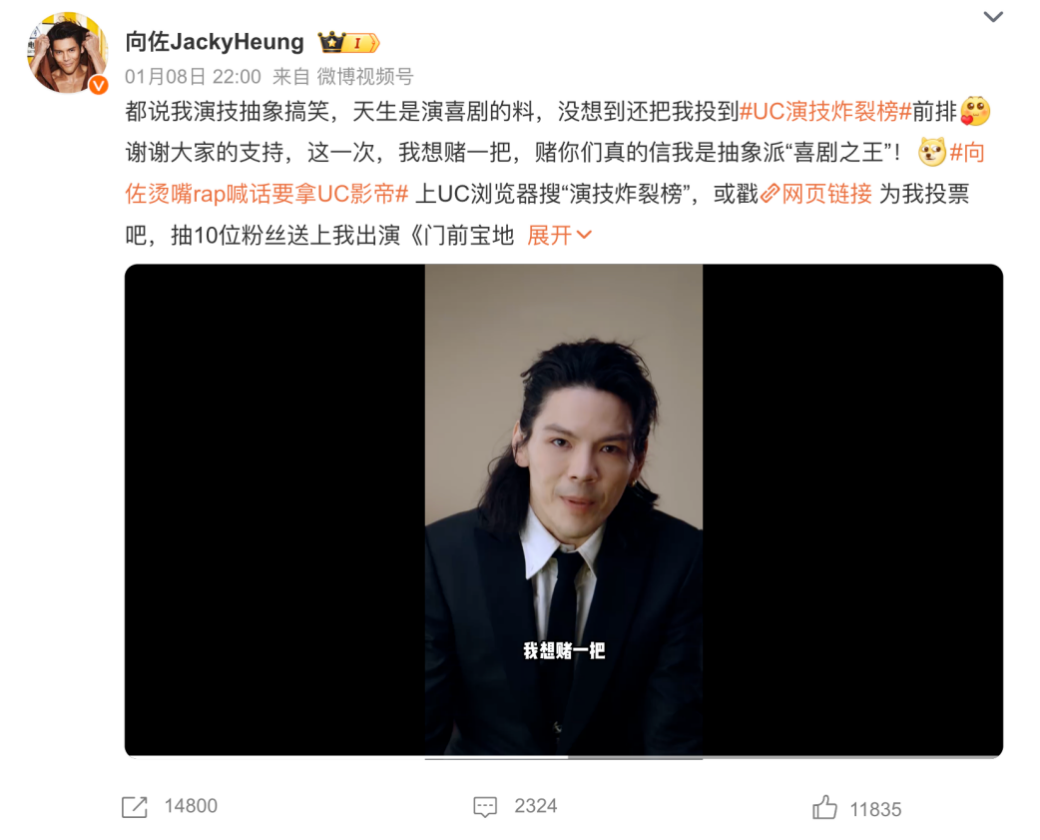Expand the full post text with 展开
Viewport: 1040px width, 840px height.
tap(549, 235)
